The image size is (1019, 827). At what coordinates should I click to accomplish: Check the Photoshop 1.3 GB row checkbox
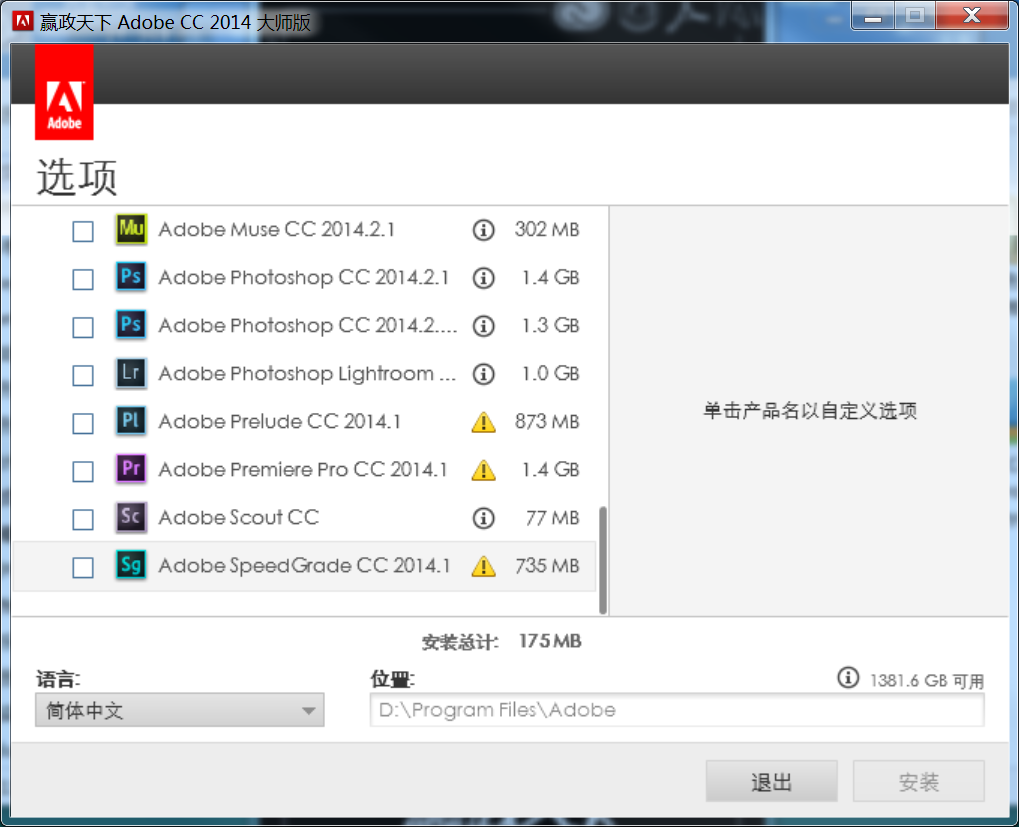[x=83, y=327]
